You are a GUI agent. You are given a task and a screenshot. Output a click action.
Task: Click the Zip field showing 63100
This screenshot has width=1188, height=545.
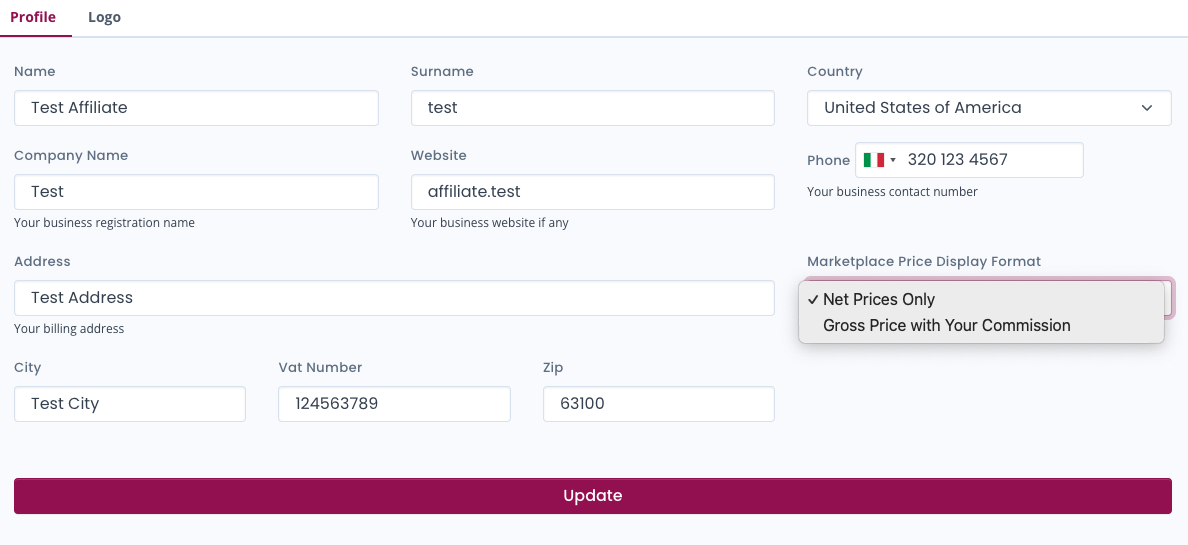click(658, 404)
